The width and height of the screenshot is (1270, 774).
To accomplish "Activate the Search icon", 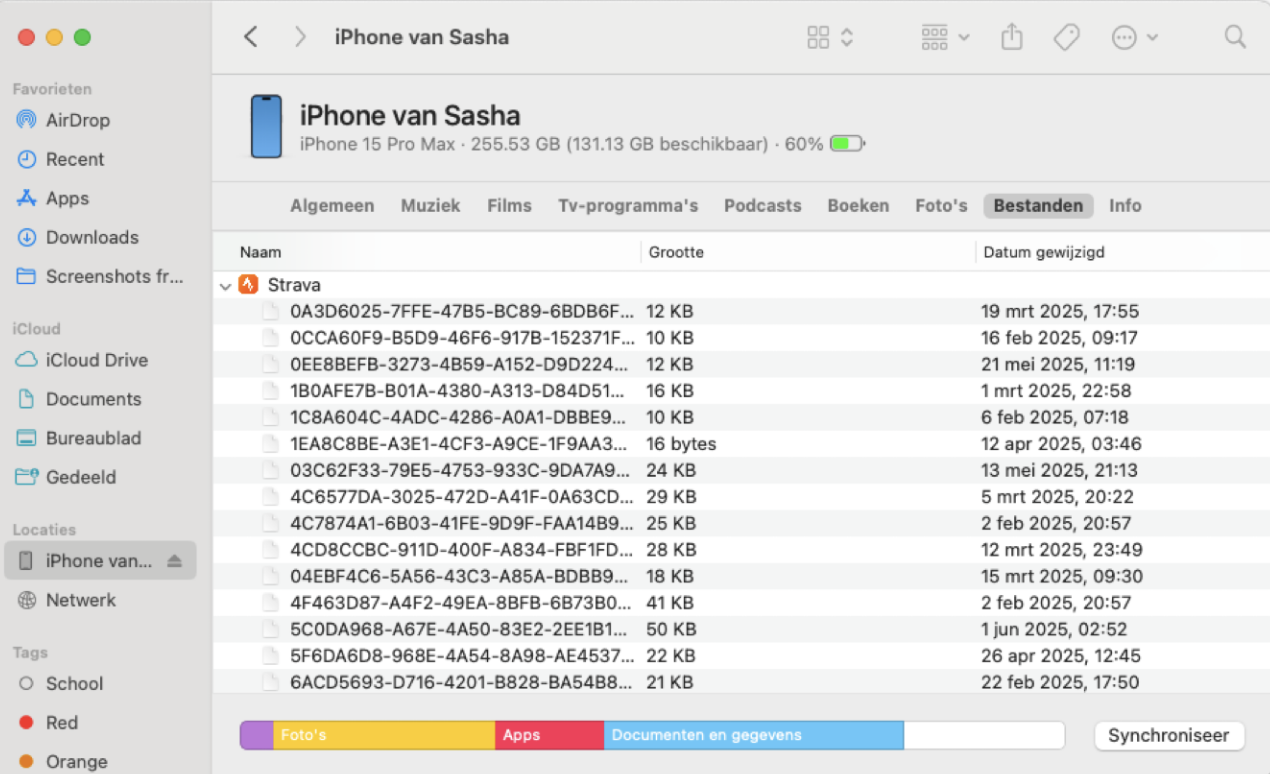I will pos(1234,37).
